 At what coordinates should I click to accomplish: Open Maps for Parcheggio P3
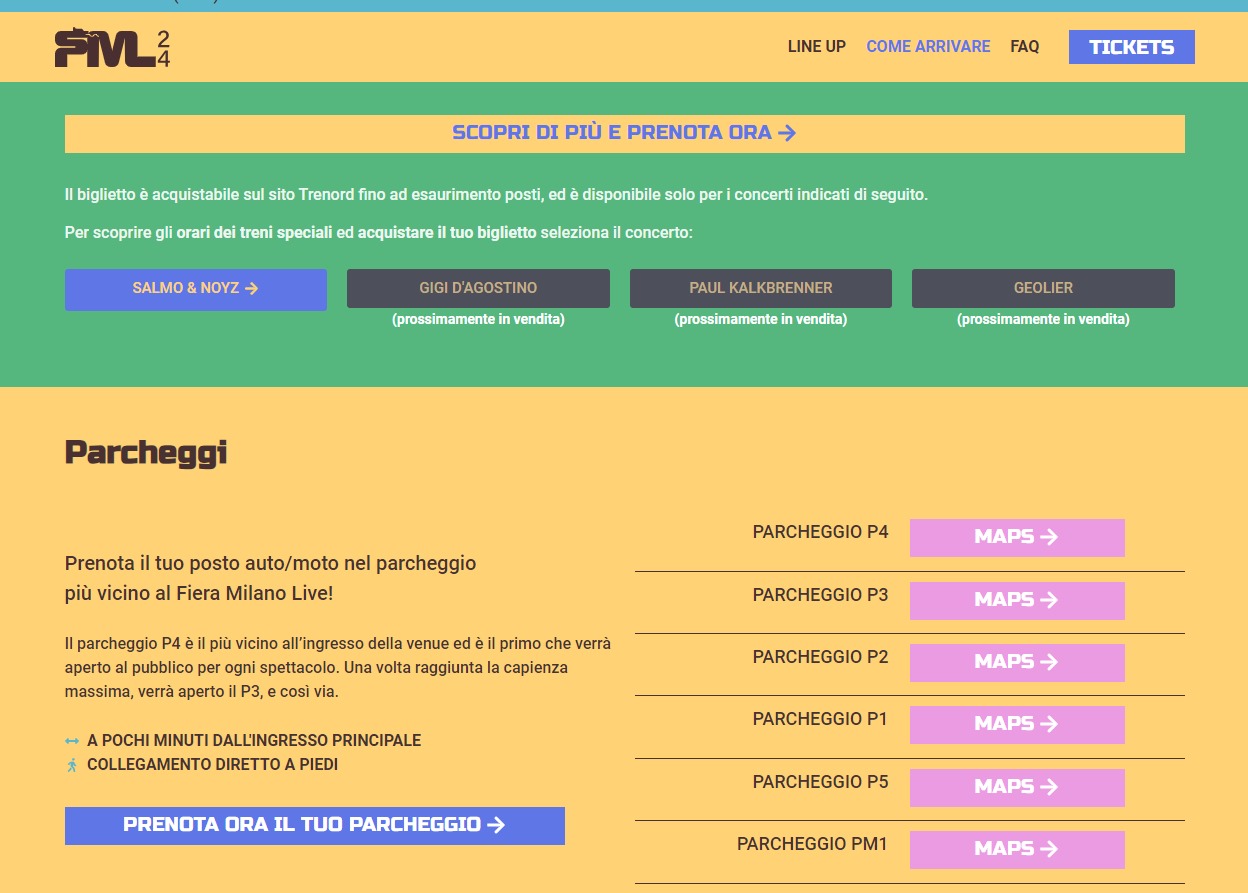point(1016,600)
